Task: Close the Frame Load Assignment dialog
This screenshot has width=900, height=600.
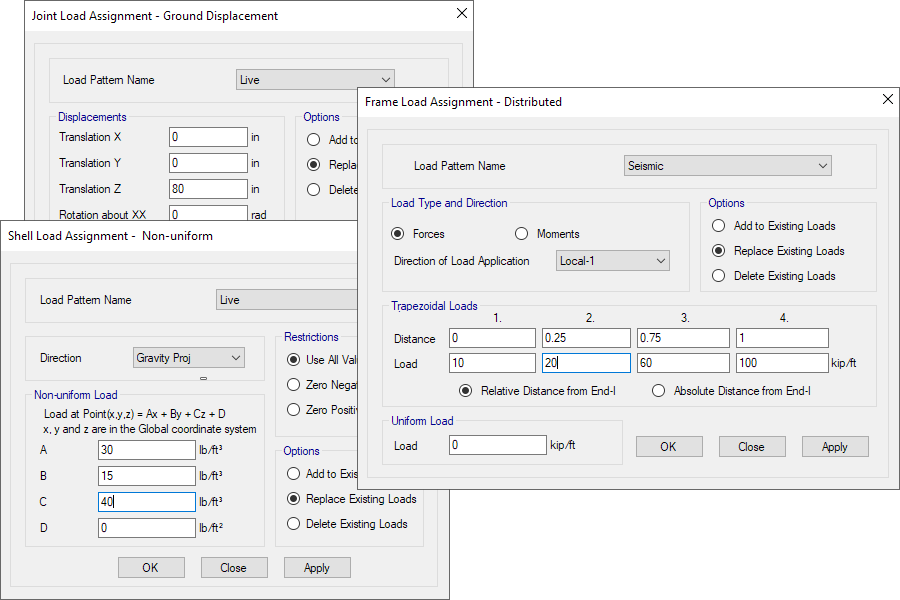Action: [887, 100]
